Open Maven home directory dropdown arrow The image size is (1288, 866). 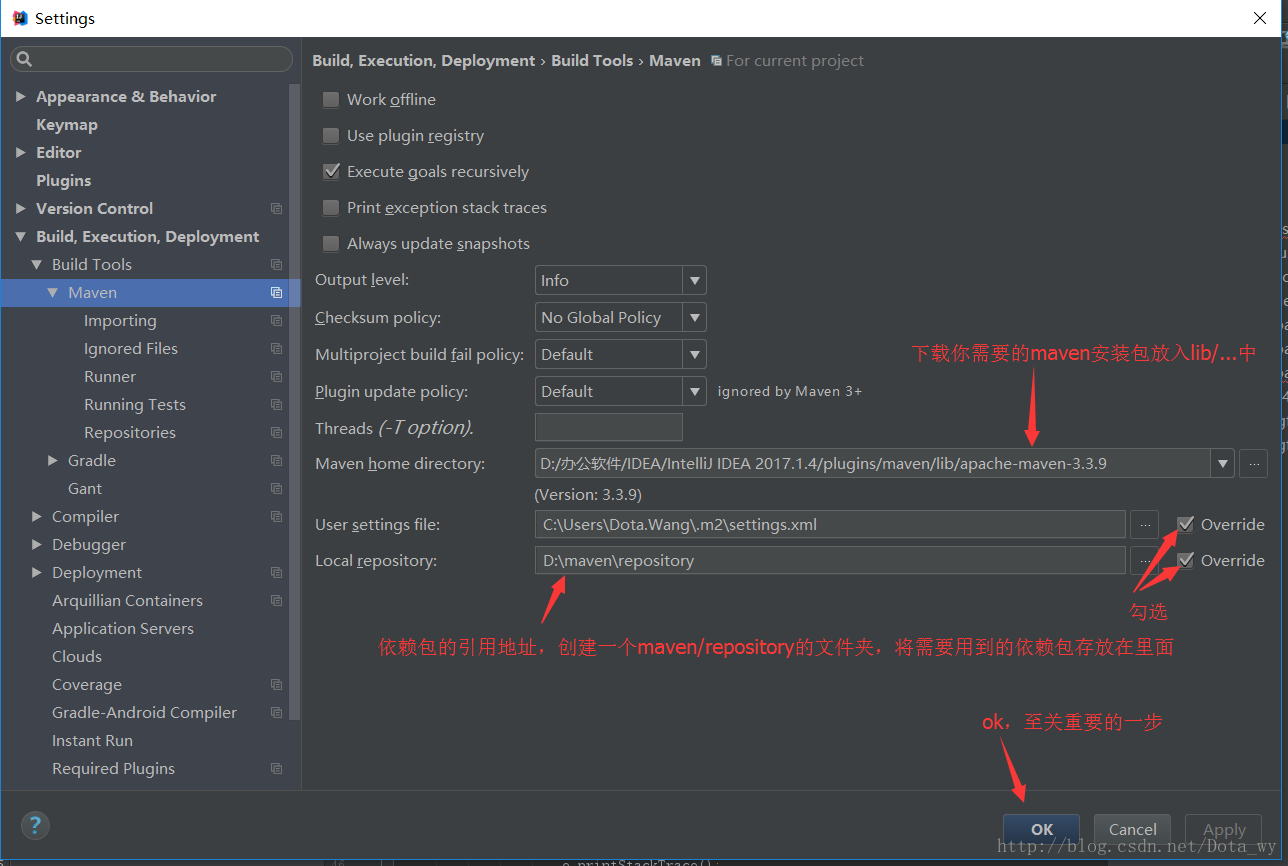(x=1222, y=464)
